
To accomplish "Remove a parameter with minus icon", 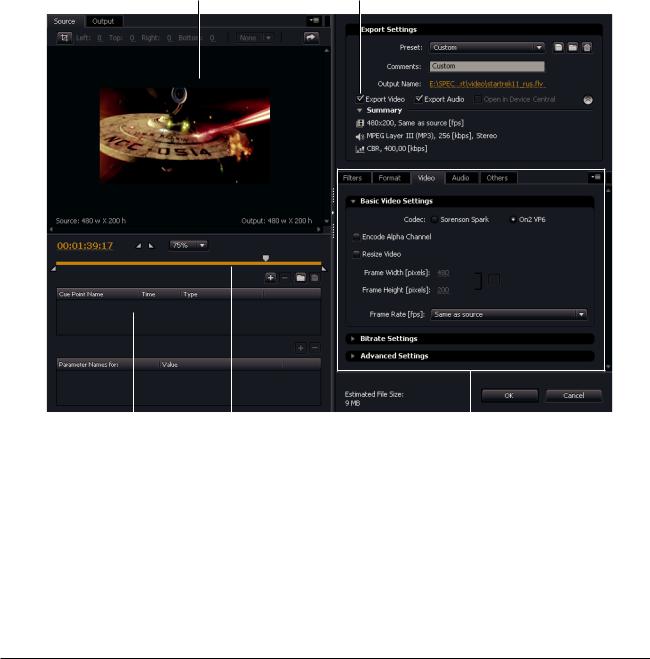I will pyautogui.click(x=315, y=348).
